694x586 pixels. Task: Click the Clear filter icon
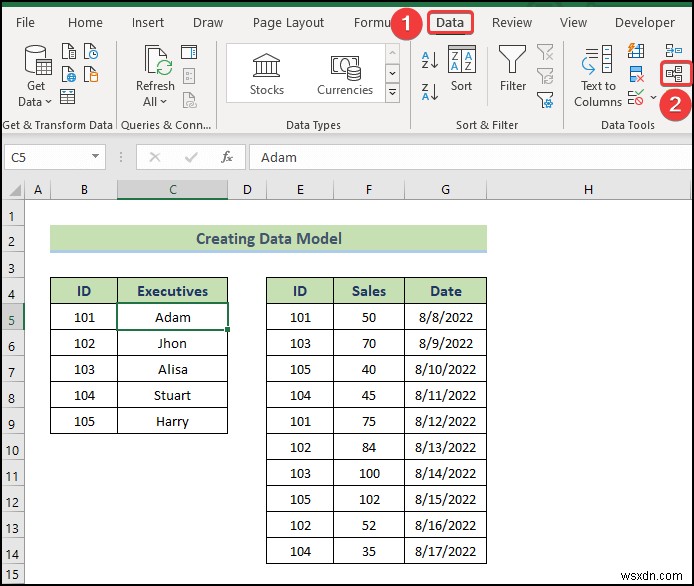point(545,52)
